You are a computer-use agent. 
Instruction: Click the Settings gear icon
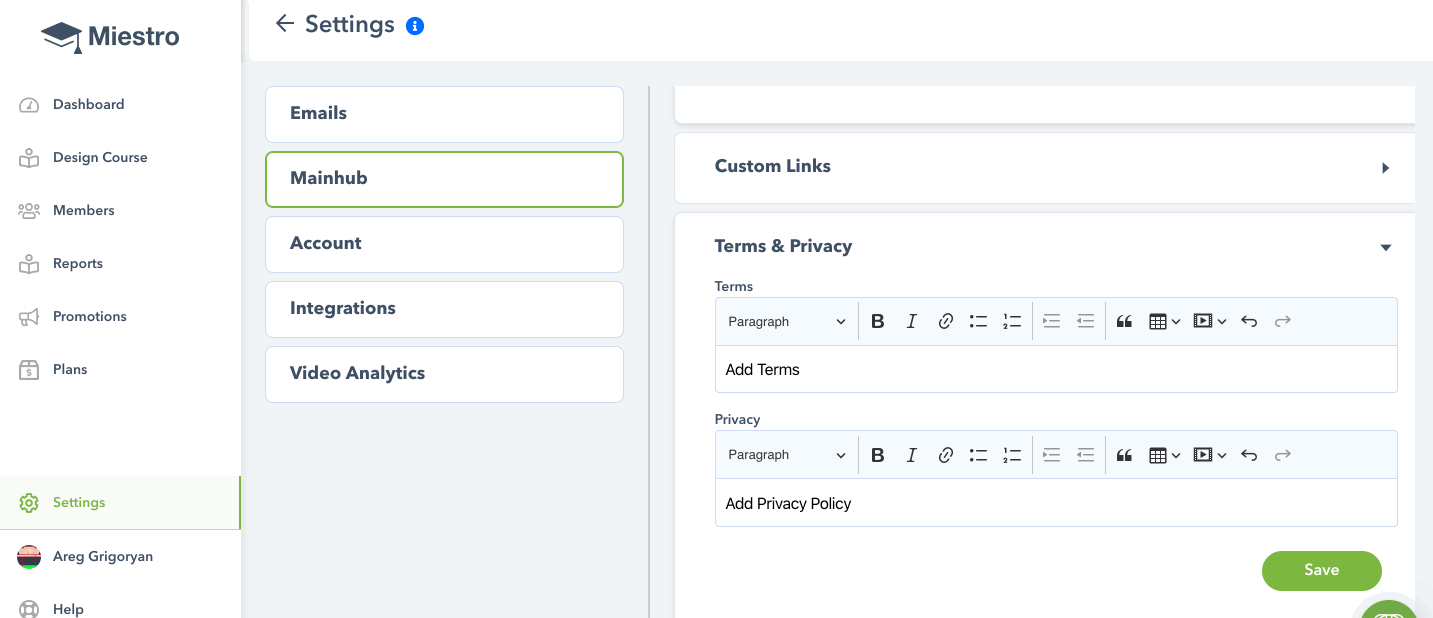point(29,503)
